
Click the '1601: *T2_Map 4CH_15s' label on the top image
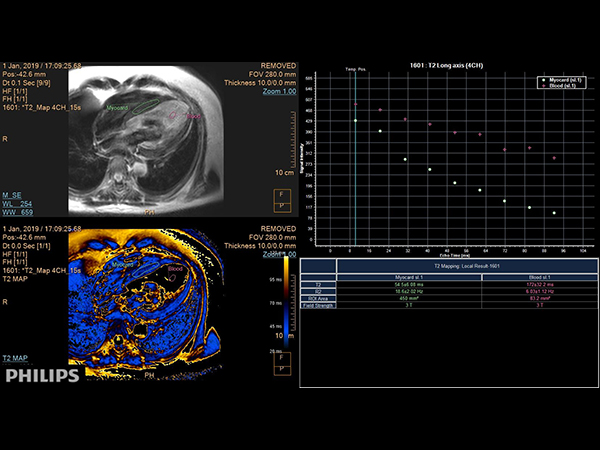coord(42,108)
